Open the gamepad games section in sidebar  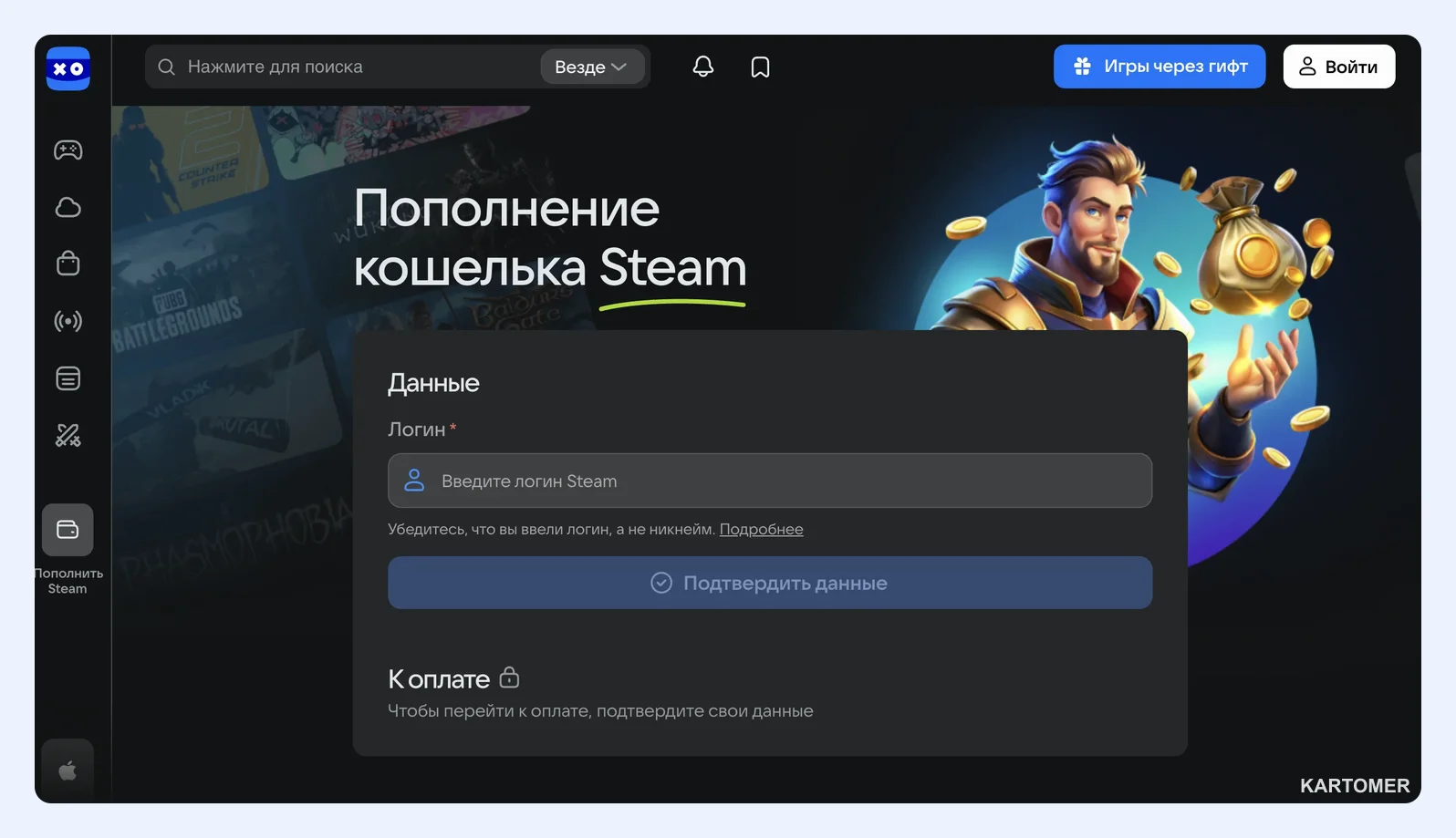pyautogui.click(x=68, y=150)
